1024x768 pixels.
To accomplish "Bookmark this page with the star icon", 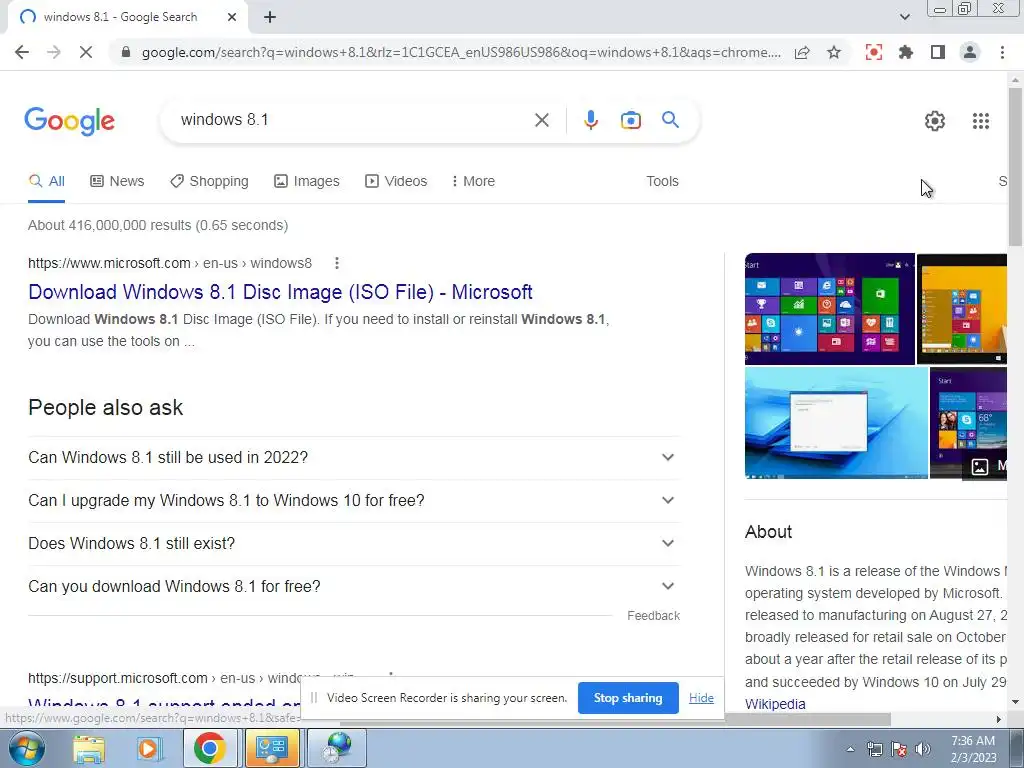I will 834,52.
